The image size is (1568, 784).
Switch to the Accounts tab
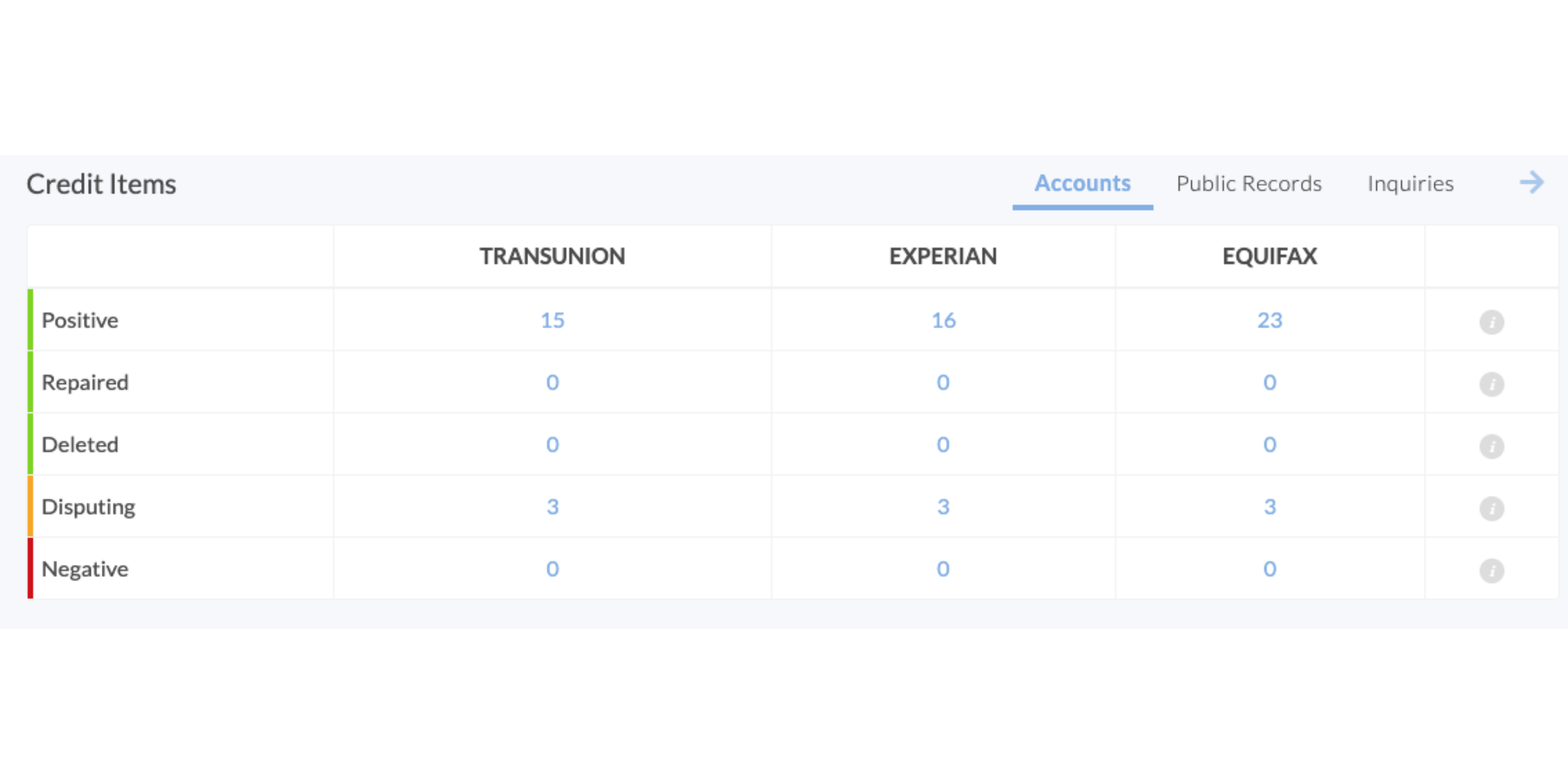pos(1083,183)
